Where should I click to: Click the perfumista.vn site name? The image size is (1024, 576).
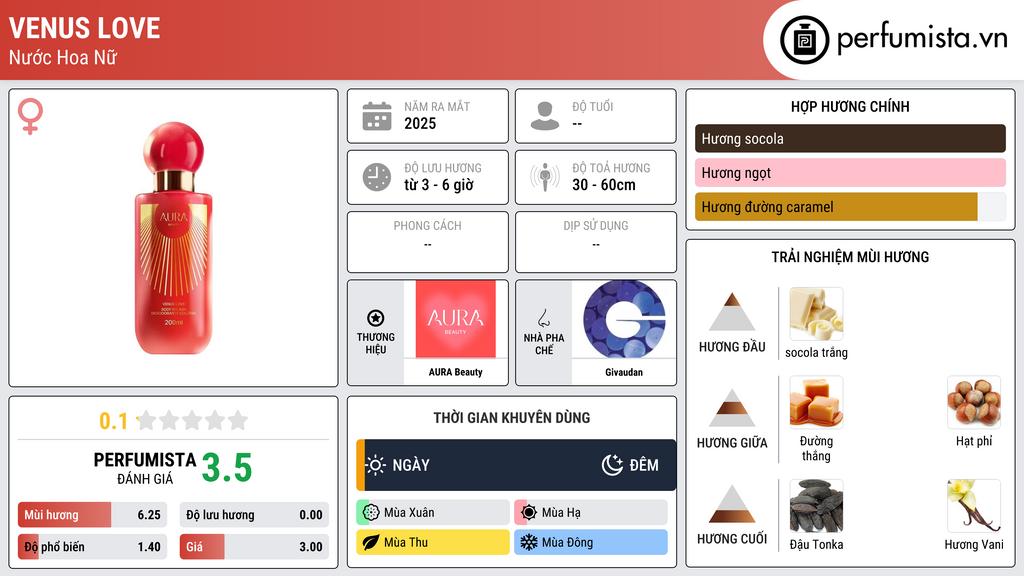point(922,39)
